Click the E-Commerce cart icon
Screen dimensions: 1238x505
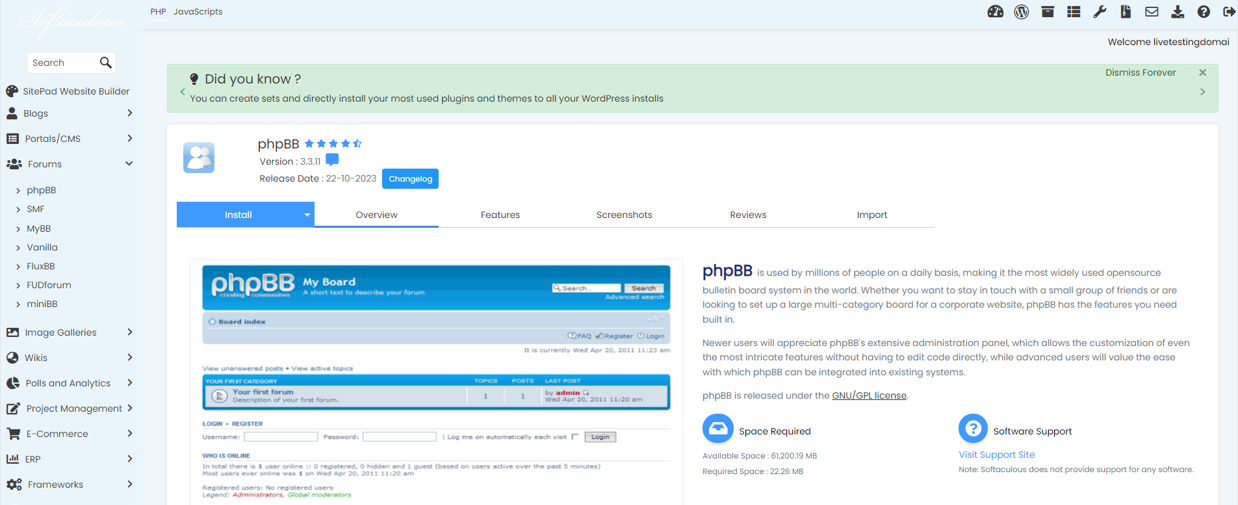pyautogui.click(x=12, y=433)
